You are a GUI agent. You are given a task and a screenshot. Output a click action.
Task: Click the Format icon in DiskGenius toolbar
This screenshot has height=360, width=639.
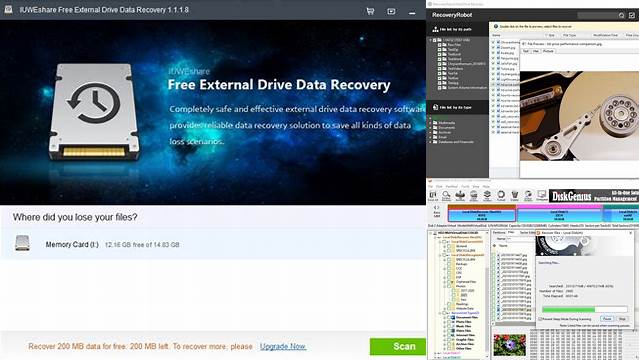tap(501, 196)
